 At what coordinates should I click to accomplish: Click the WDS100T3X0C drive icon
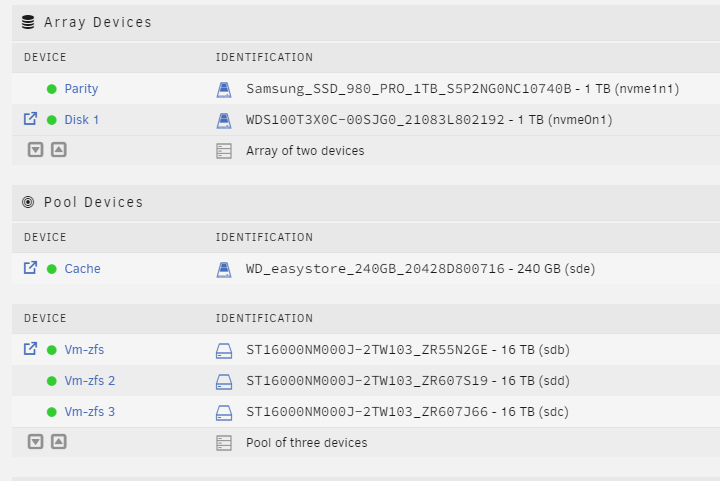coord(224,121)
